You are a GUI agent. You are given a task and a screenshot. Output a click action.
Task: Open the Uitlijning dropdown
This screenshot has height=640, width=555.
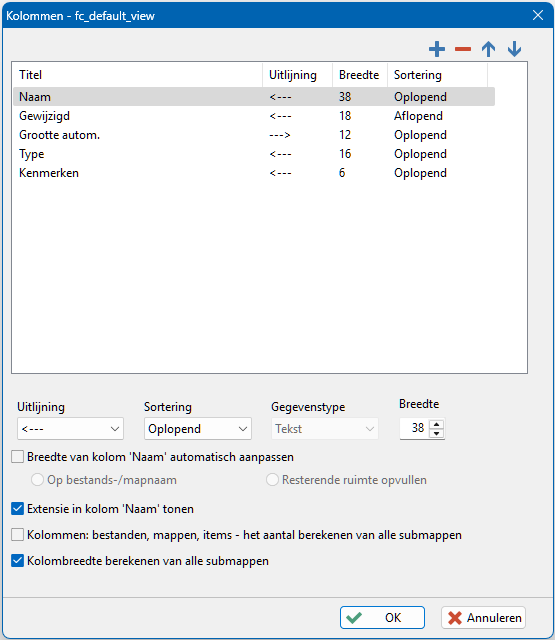click(x=70, y=429)
